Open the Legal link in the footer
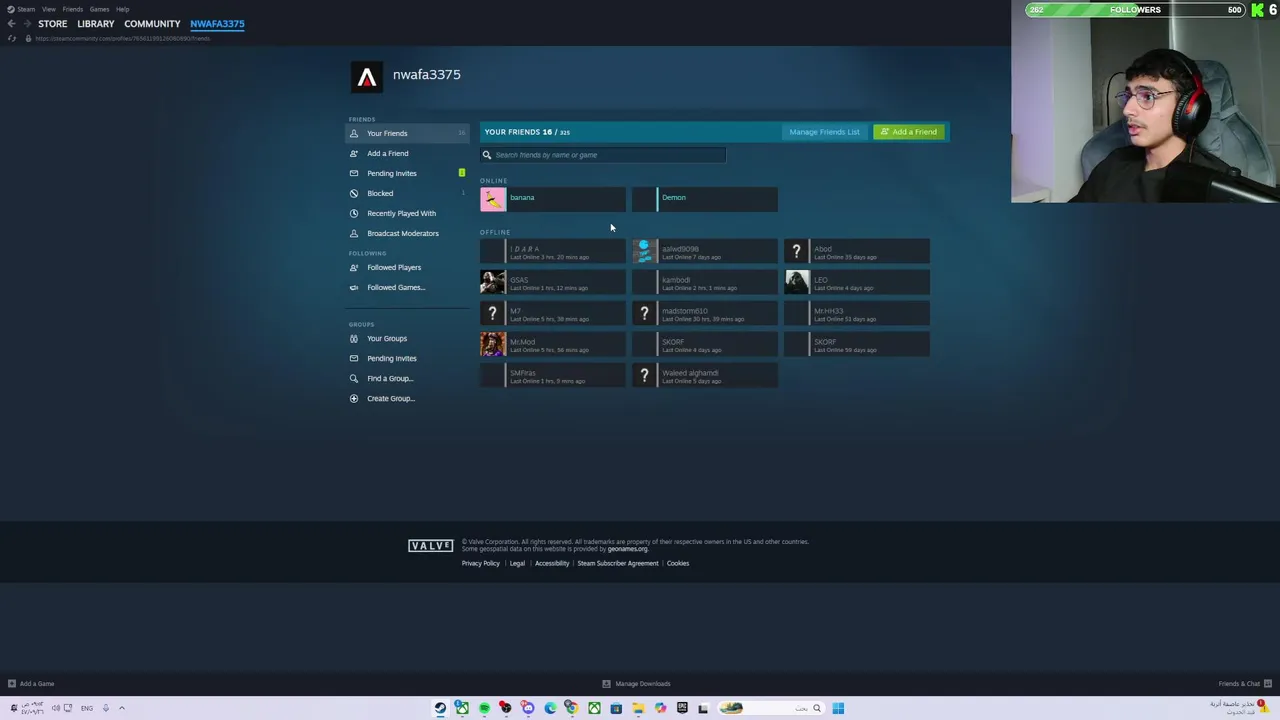 pos(517,563)
